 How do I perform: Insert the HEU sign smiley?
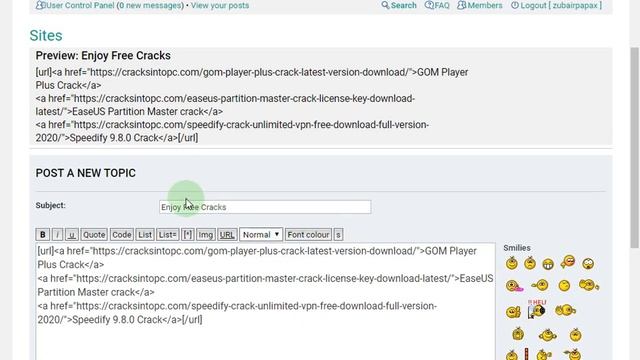click(x=536, y=309)
